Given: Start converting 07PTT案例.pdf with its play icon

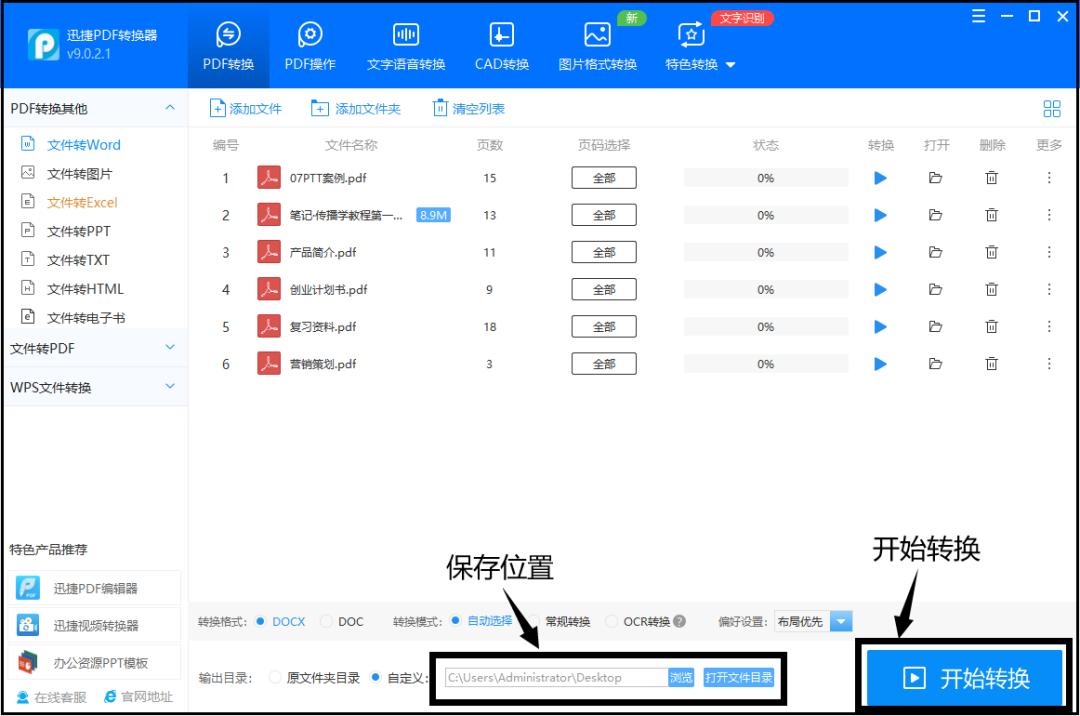Looking at the screenshot, I should (880, 177).
